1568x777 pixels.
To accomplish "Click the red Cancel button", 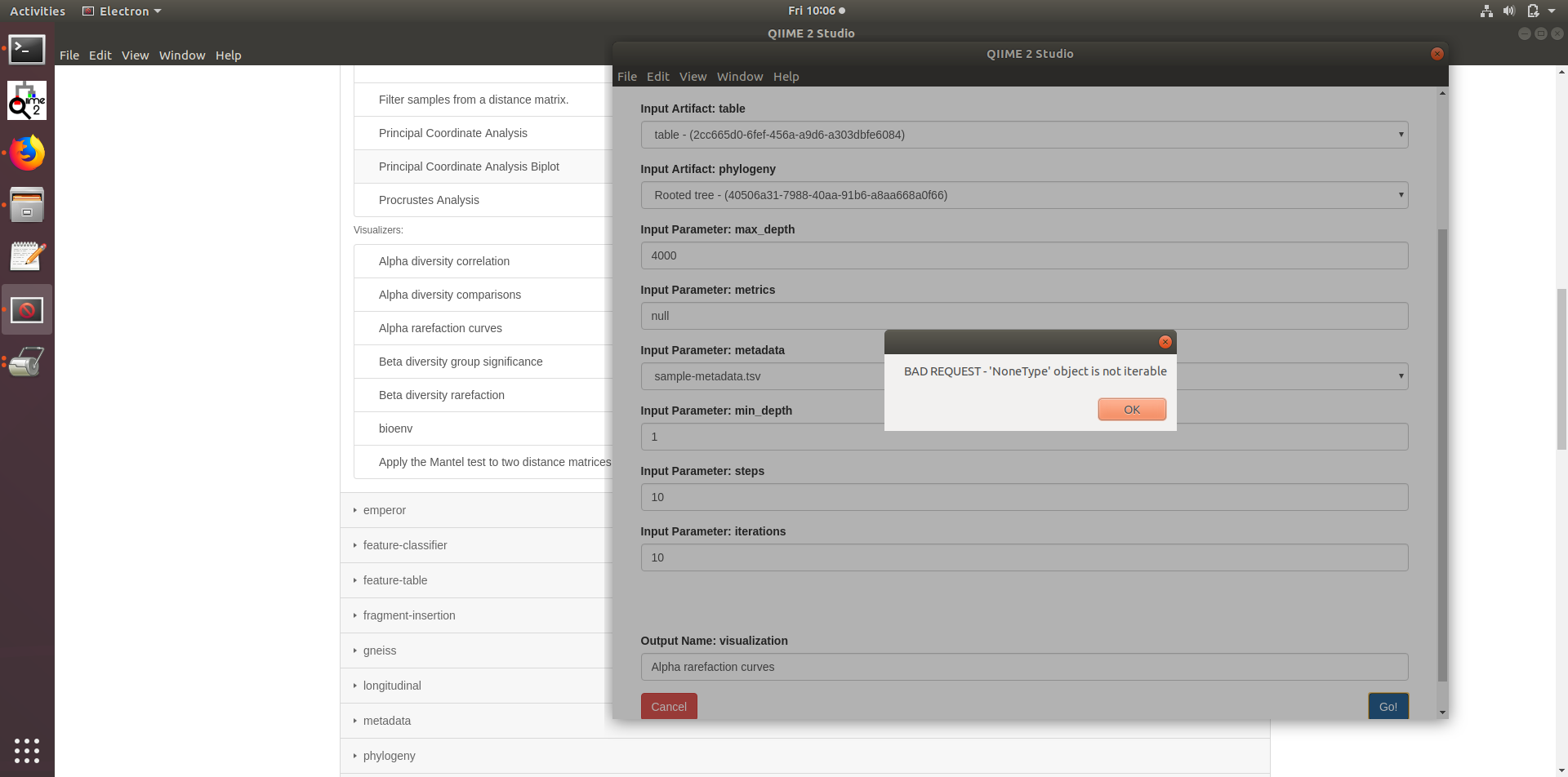I will [x=668, y=706].
